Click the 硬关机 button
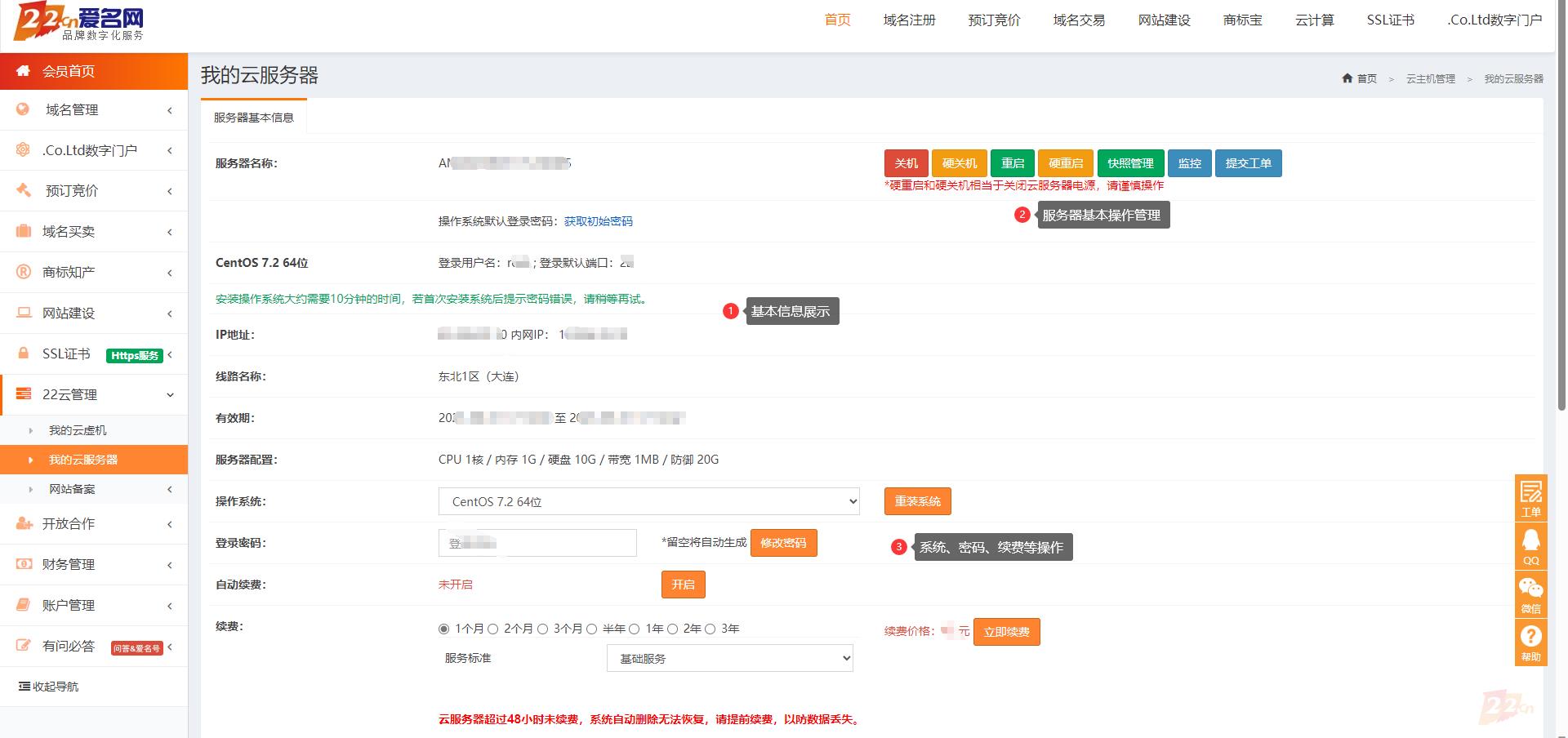The height and width of the screenshot is (738, 1568). tap(960, 163)
